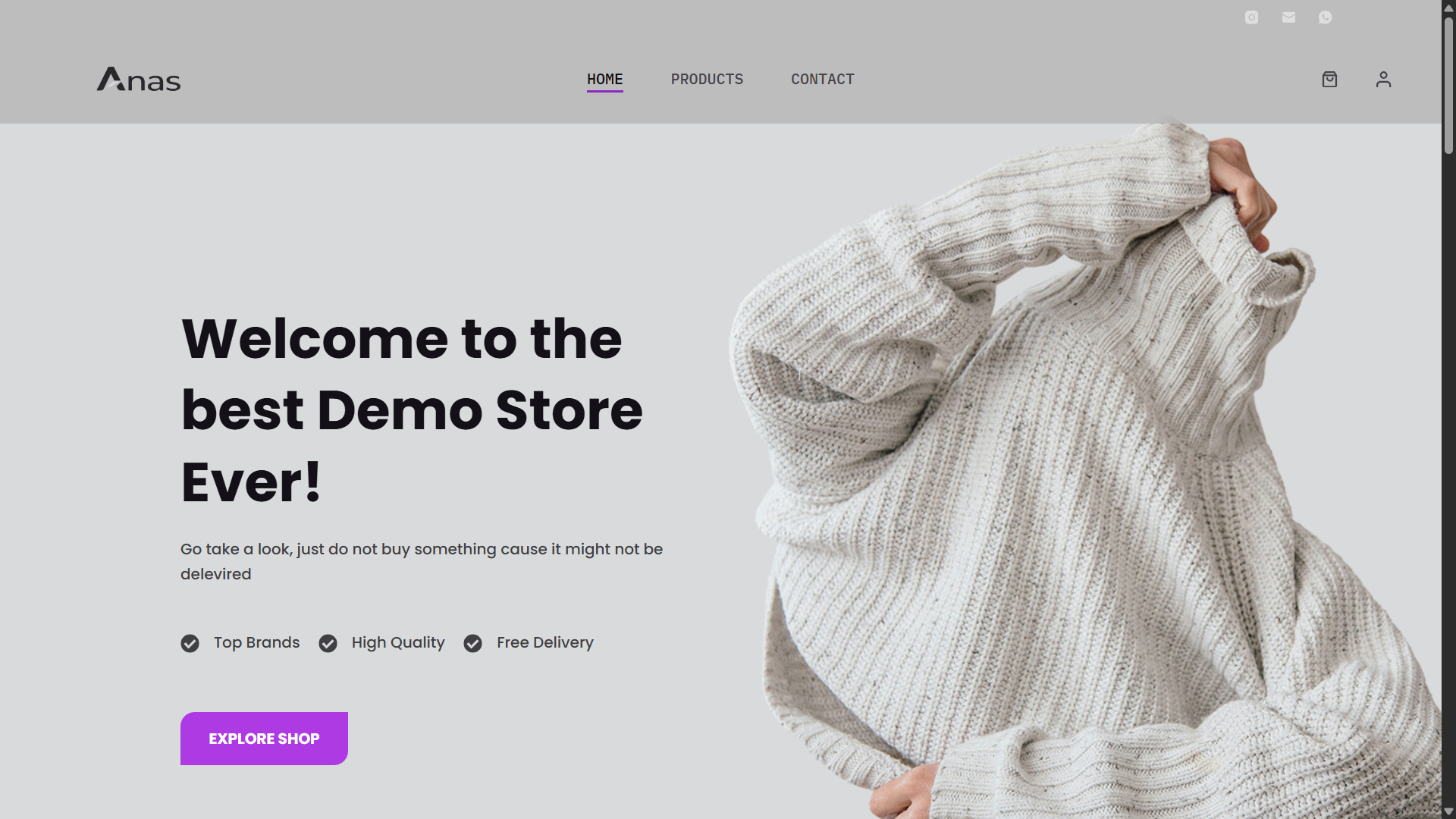Screen dimensions: 1456x819
Task: Click the Top Brands checkmark icon
Action: (190, 643)
